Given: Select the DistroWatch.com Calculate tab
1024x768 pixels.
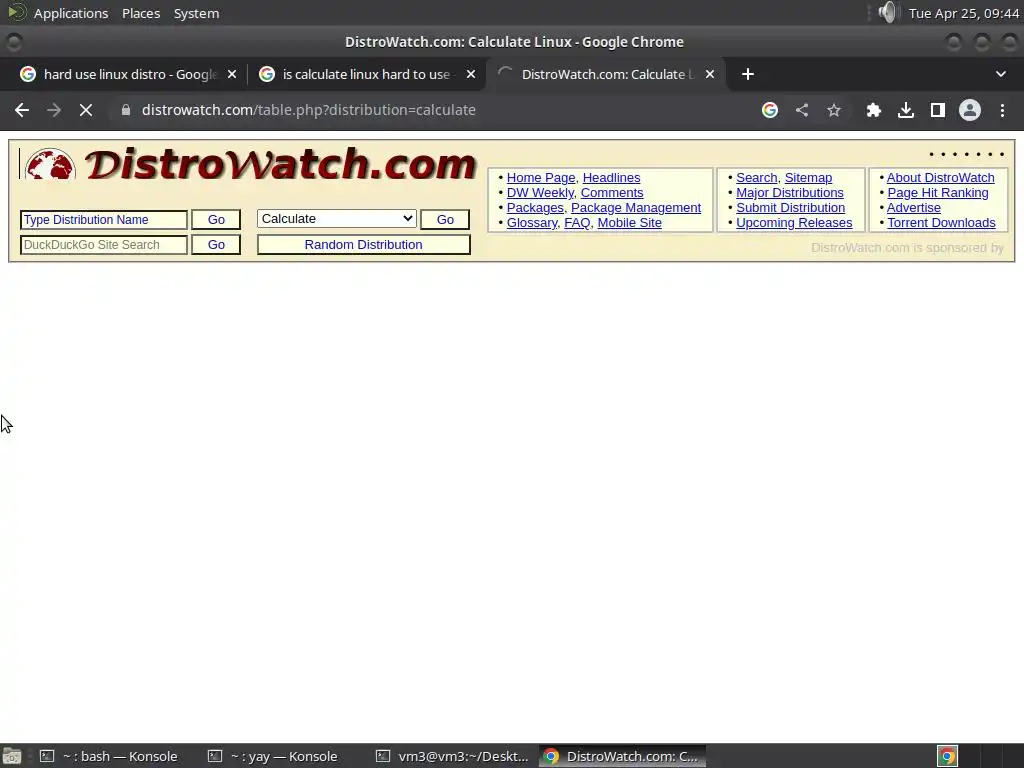Looking at the screenshot, I should tap(604, 74).
